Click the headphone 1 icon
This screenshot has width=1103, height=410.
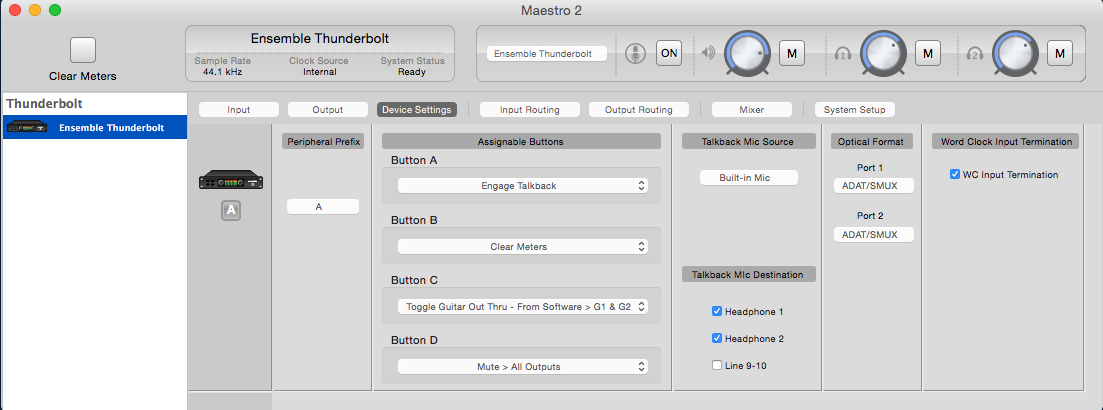click(x=843, y=54)
